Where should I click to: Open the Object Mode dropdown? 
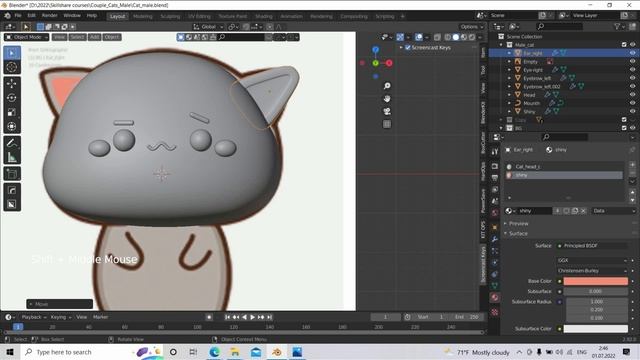tap(27, 37)
